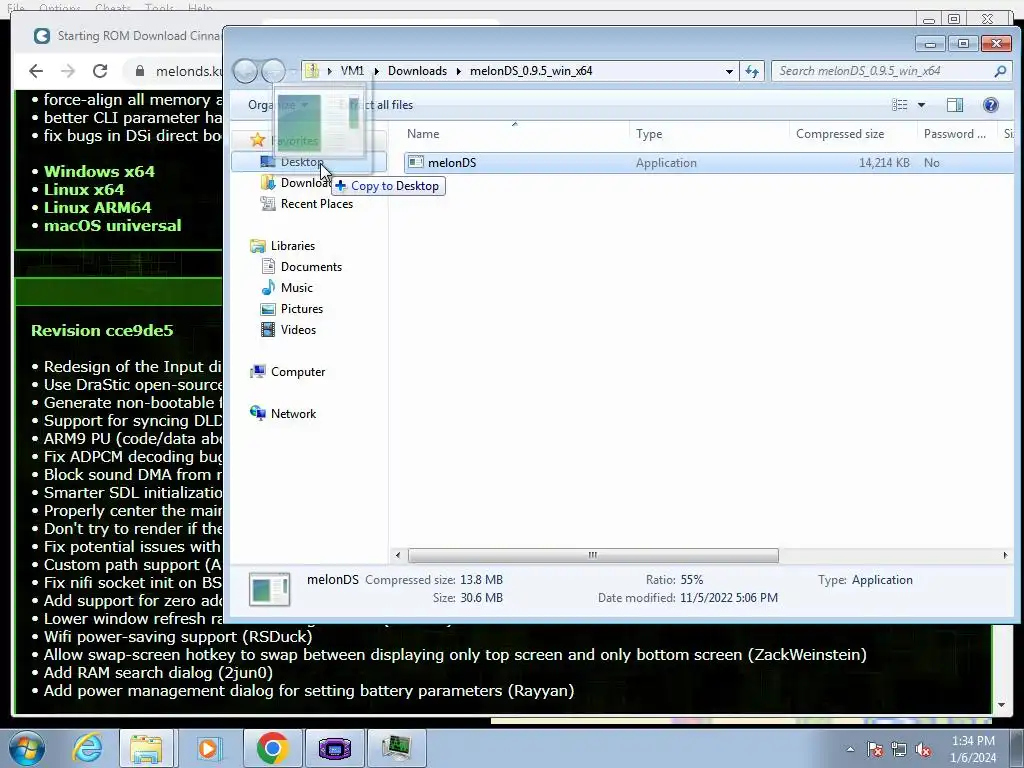The height and width of the screenshot is (768, 1024).
Task: Open the Windows Start menu
Action: coord(27,748)
